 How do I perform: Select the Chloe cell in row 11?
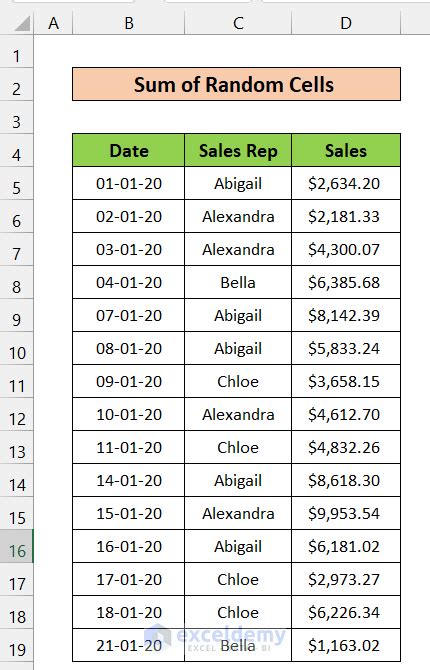pos(238,381)
